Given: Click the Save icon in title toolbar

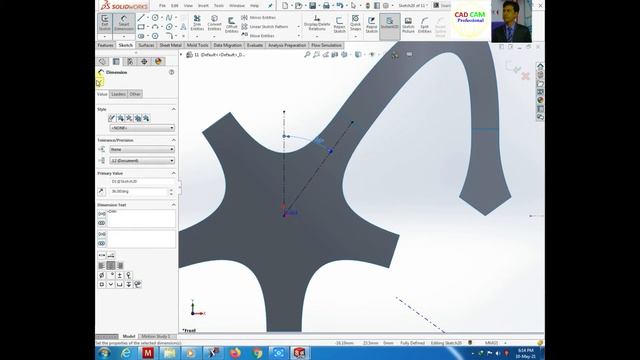Looking at the screenshot, I should 312,6.
